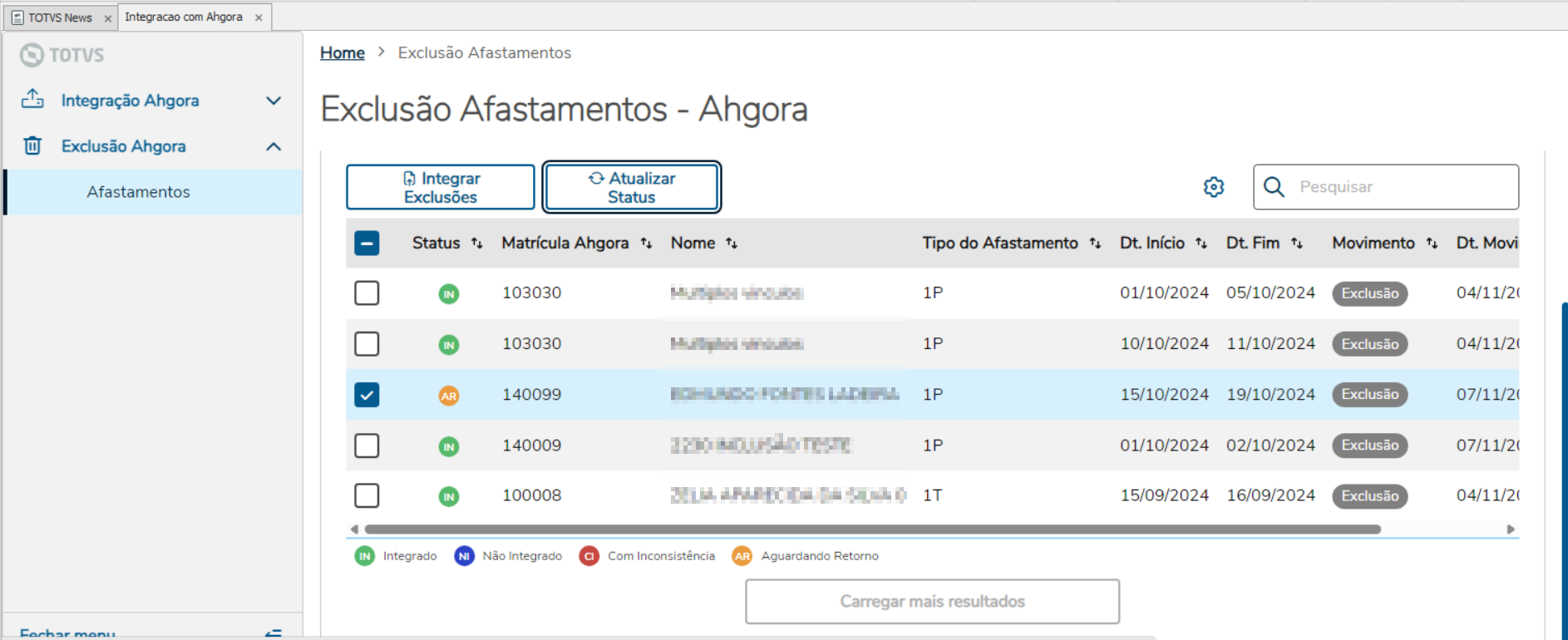Click Carregar mais resultados button
1568x640 pixels.
(932, 601)
